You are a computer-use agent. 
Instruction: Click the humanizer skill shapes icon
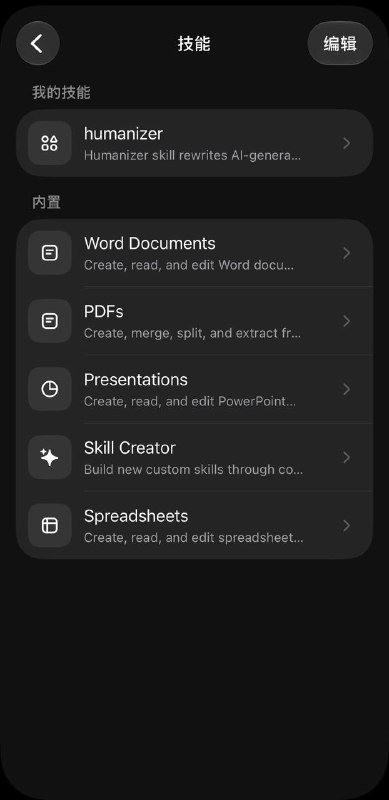[x=50, y=143]
